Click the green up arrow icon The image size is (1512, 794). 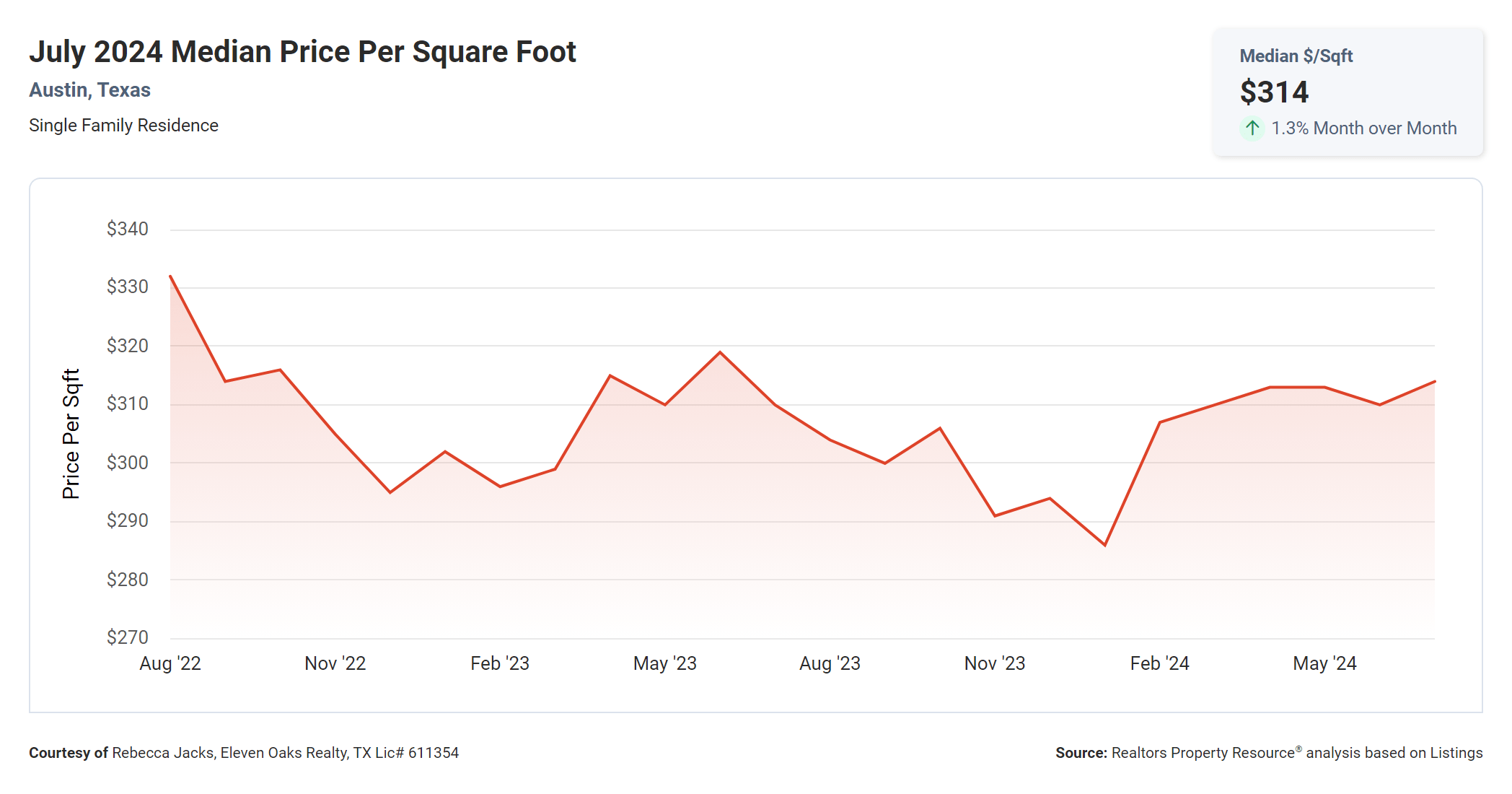1252,128
